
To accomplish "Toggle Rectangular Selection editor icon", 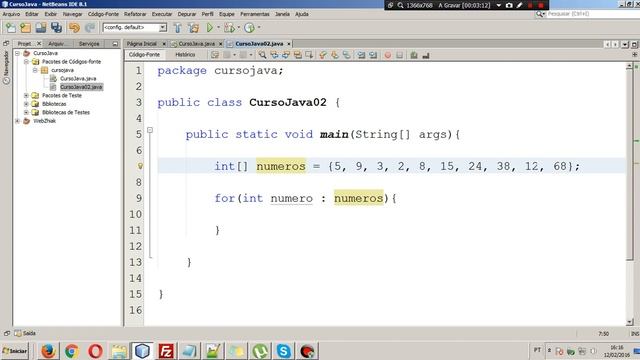I will click(x=309, y=55).
